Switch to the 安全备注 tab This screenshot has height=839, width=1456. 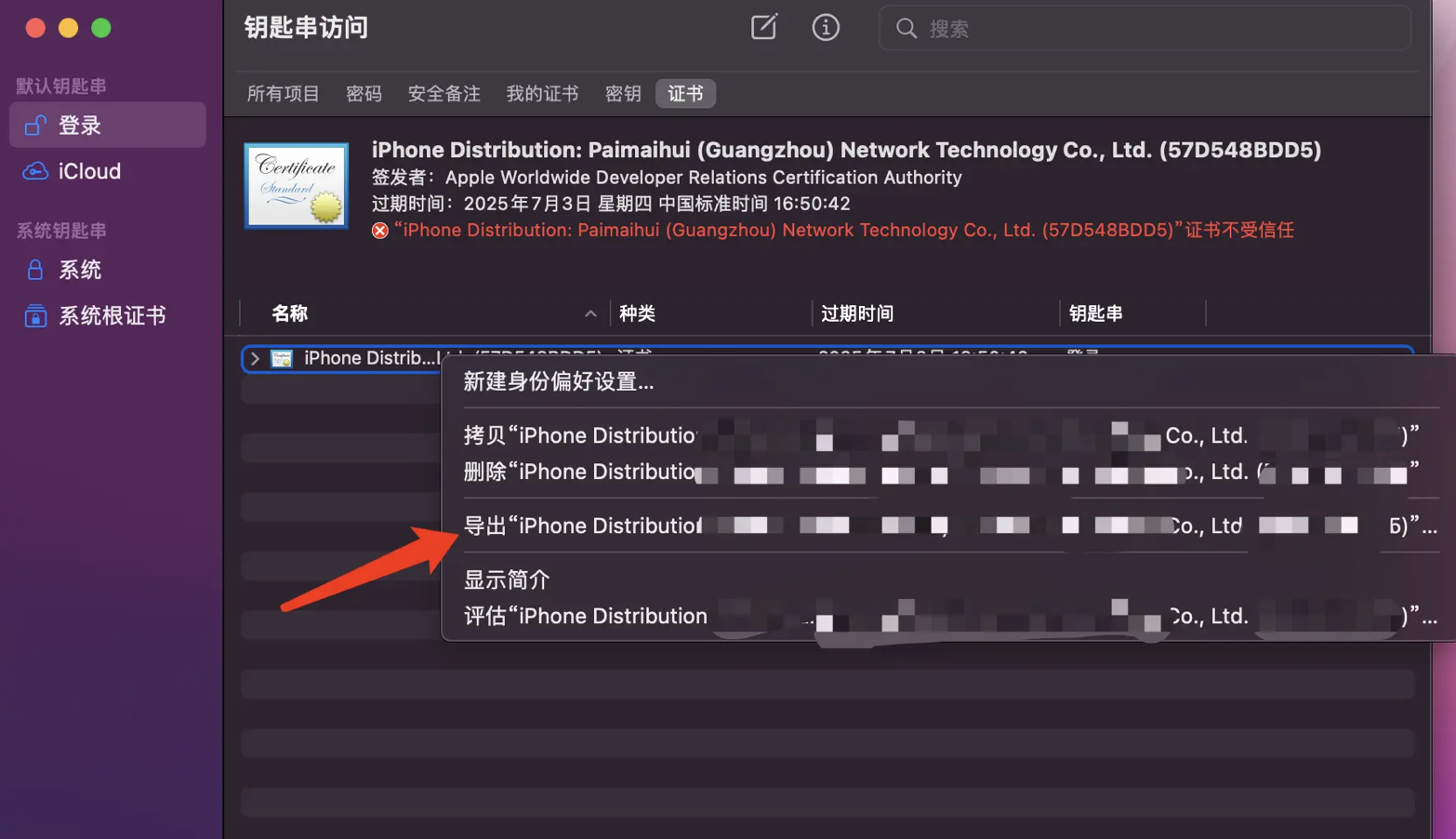tap(444, 94)
